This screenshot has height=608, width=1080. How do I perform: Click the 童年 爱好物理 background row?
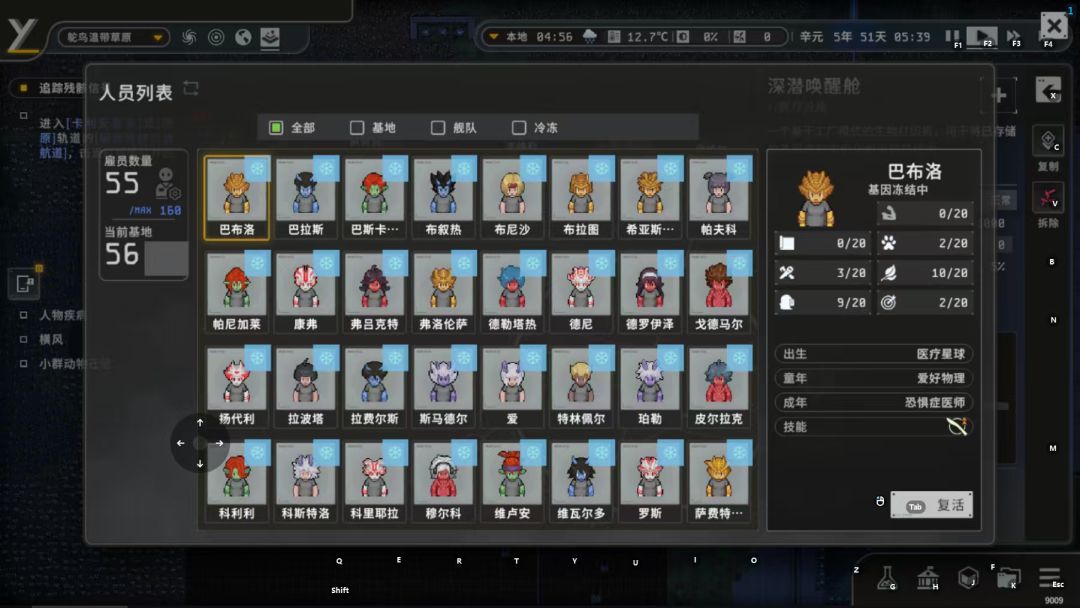pos(873,378)
